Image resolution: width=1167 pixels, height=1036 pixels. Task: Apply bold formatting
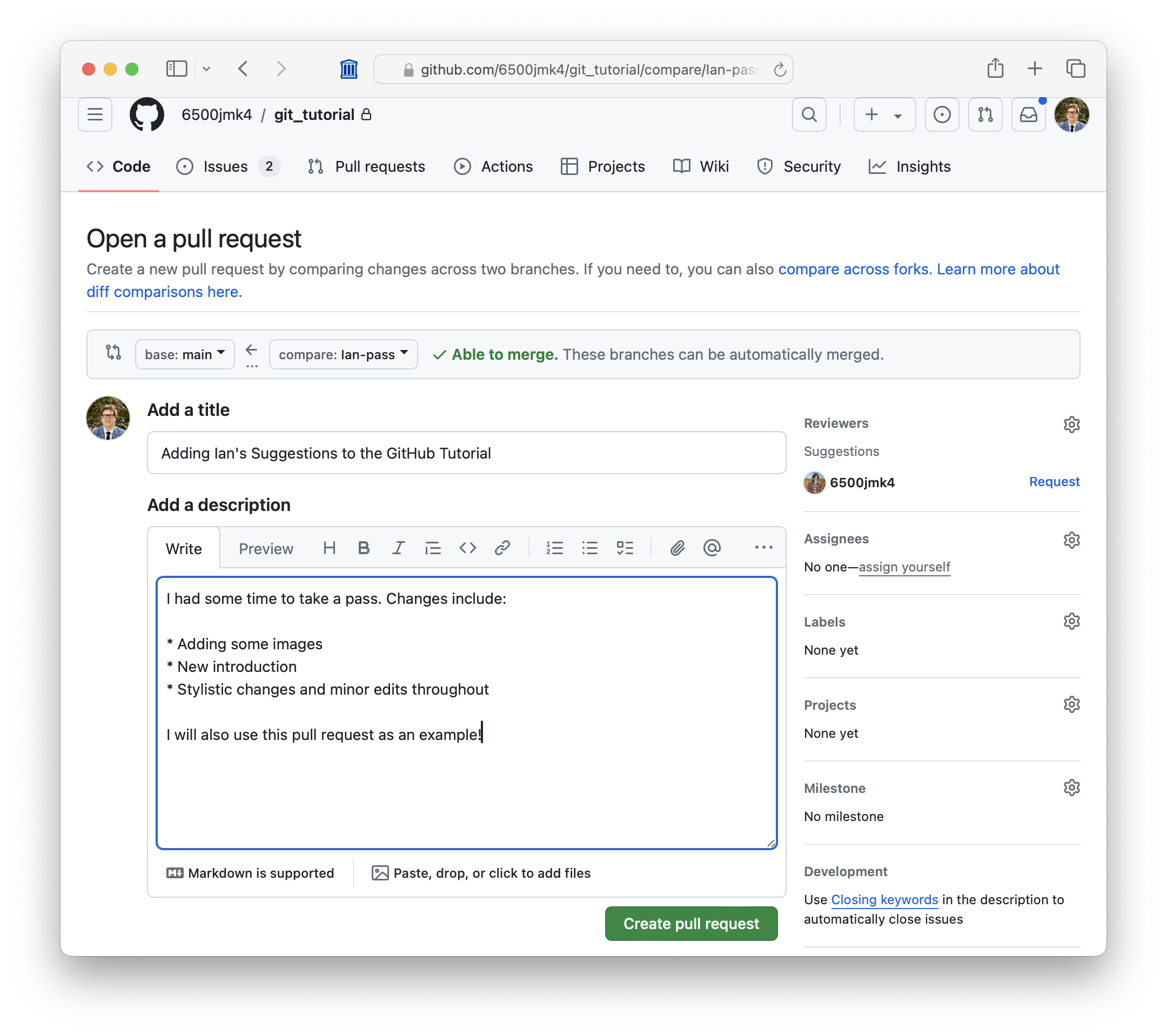click(x=364, y=549)
